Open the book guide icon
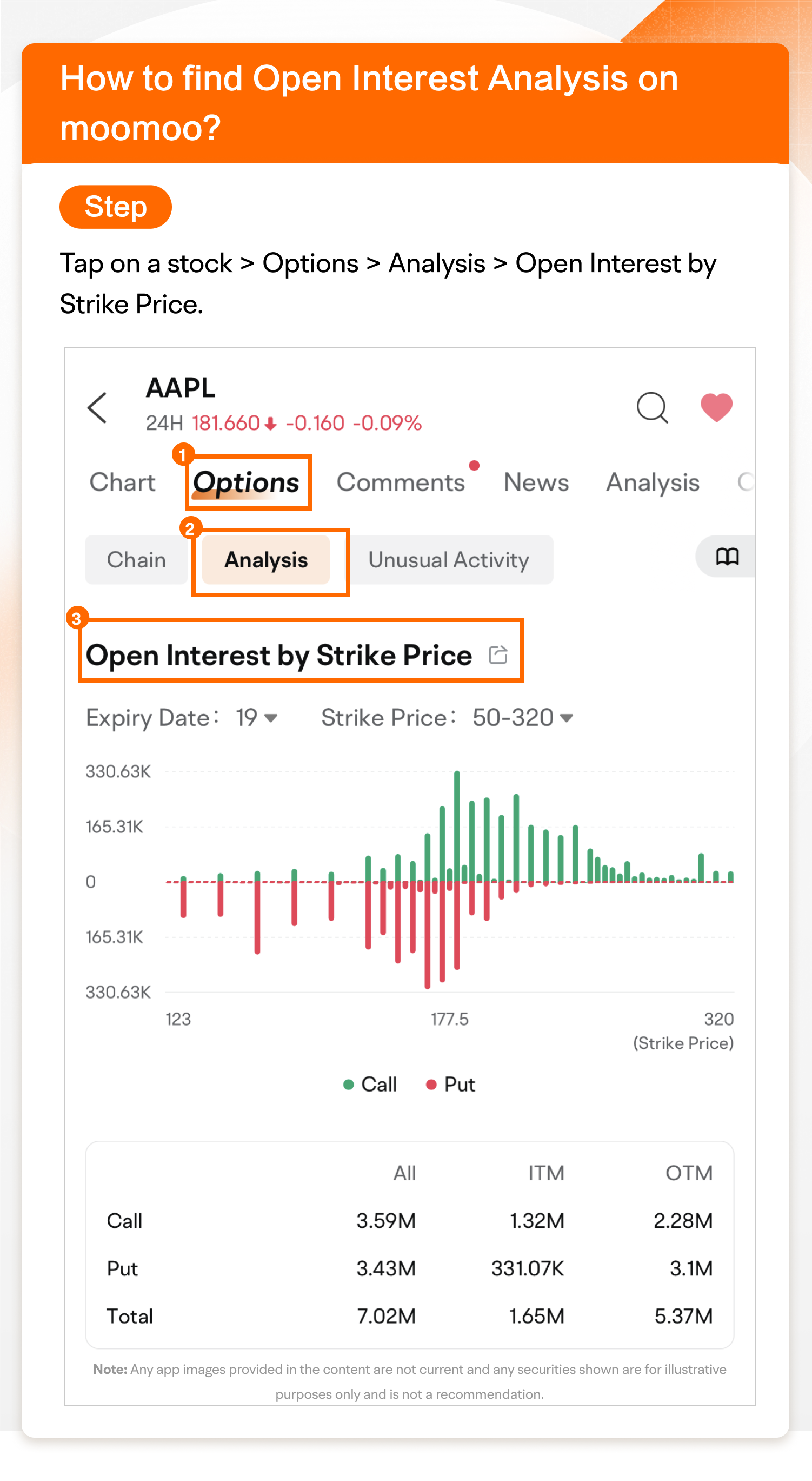The width and height of the screenshot is (812, 1481). click(x=727, y=557)
